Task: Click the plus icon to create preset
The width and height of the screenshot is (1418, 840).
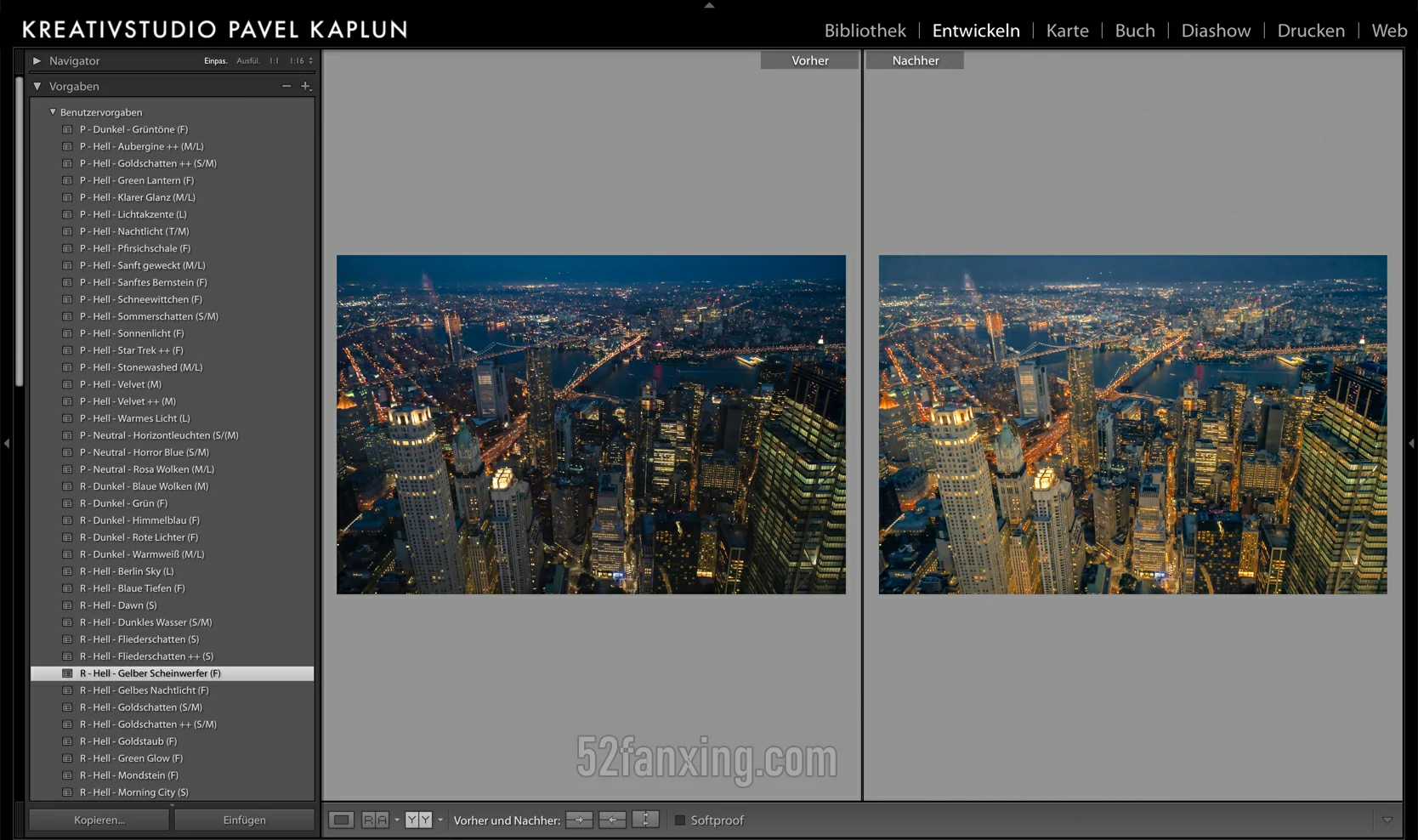Action: (306, 86)
